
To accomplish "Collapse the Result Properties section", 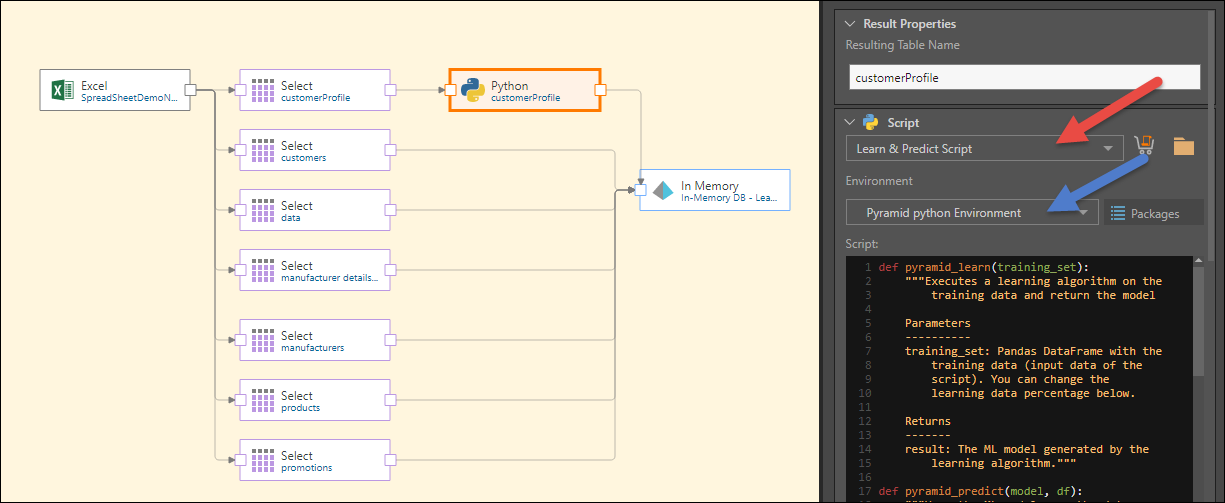I will click(x=851, y=23).
